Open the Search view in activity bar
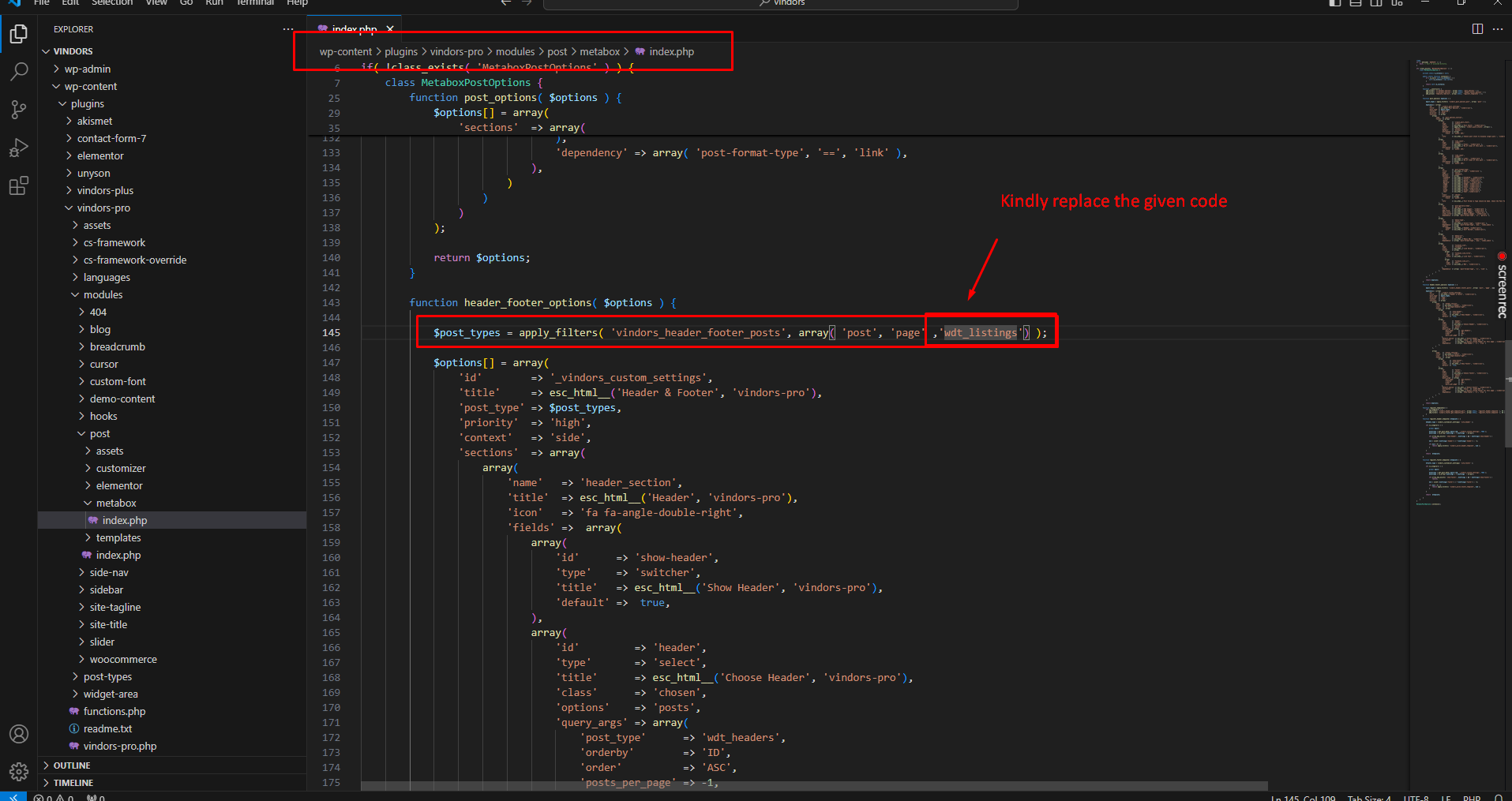This screenshot has width=1512, height=801. (19, 72)
